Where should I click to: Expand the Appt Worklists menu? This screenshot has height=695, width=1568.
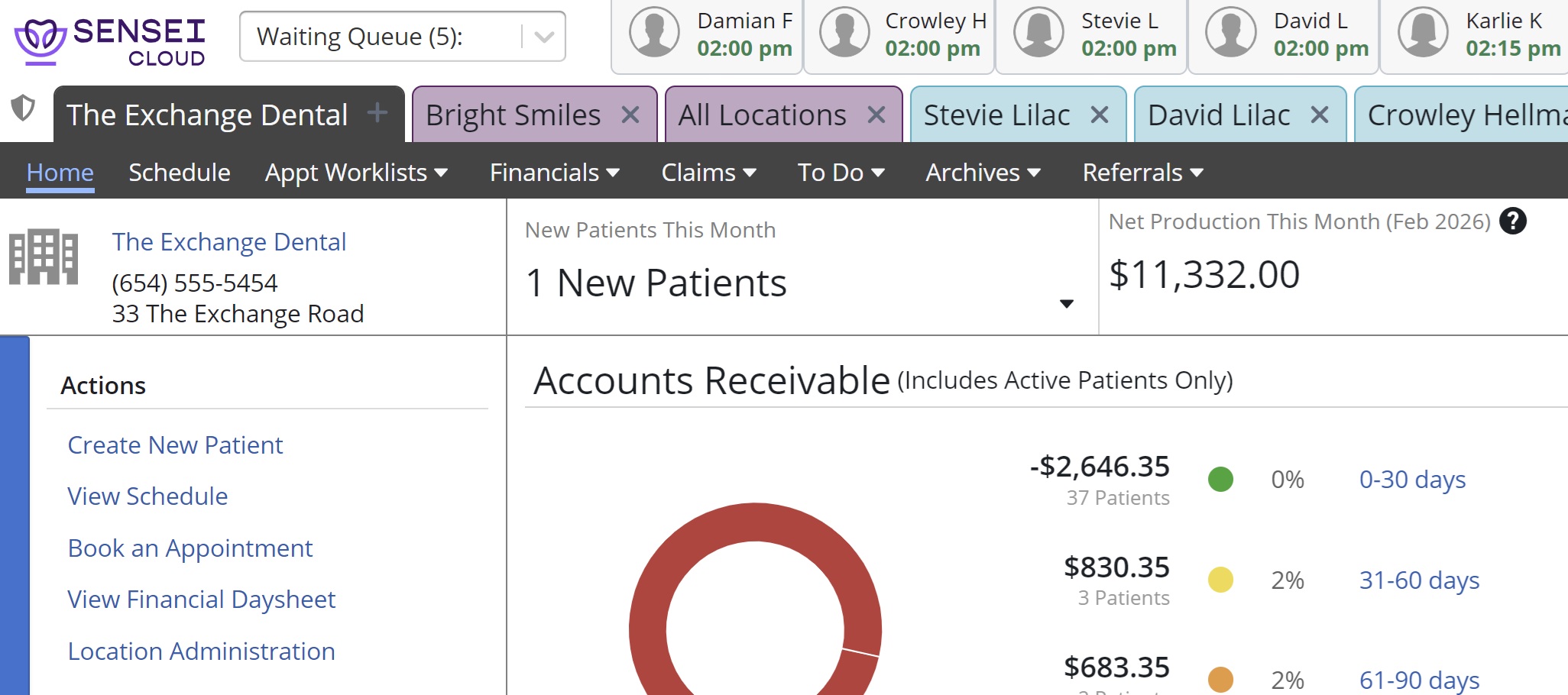[355, 173]
